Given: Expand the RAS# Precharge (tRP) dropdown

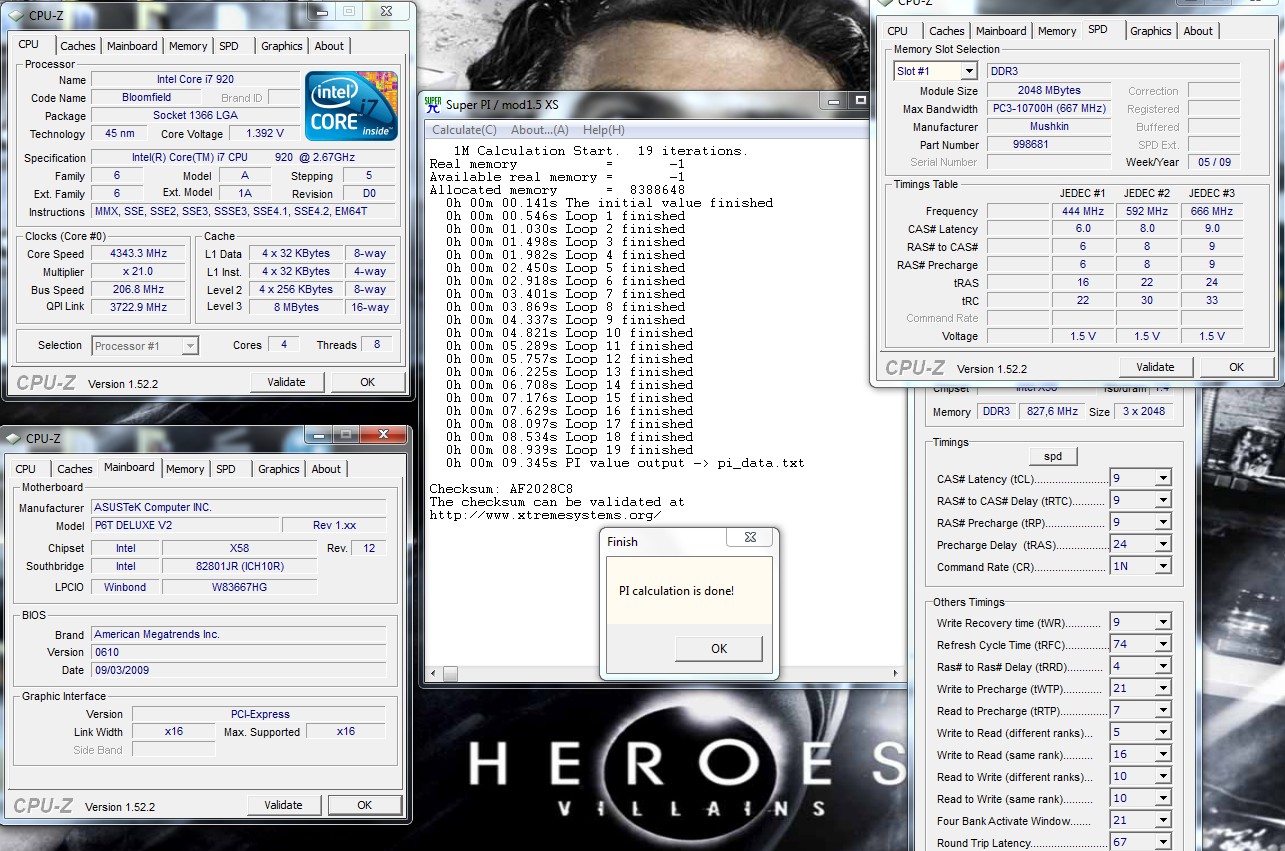Looking at the screenshot, I should [1163, 523].
